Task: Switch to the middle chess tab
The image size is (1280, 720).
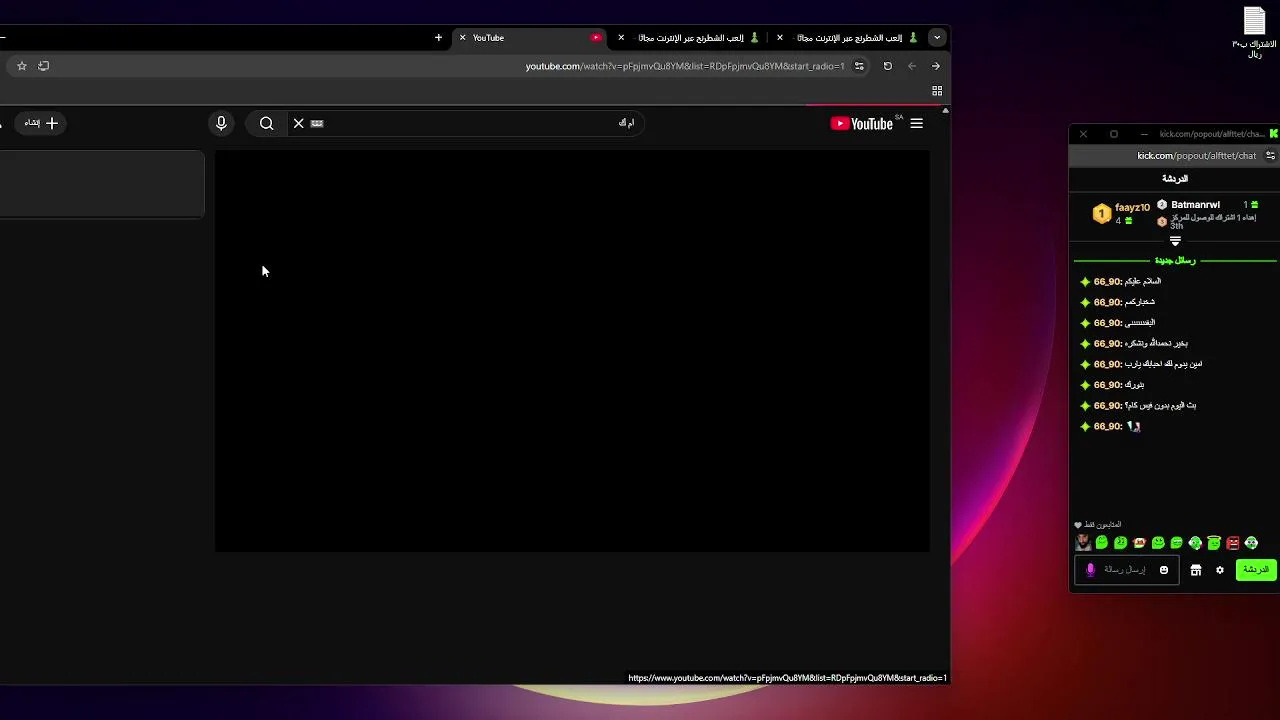Action: [x=690, y=38]
